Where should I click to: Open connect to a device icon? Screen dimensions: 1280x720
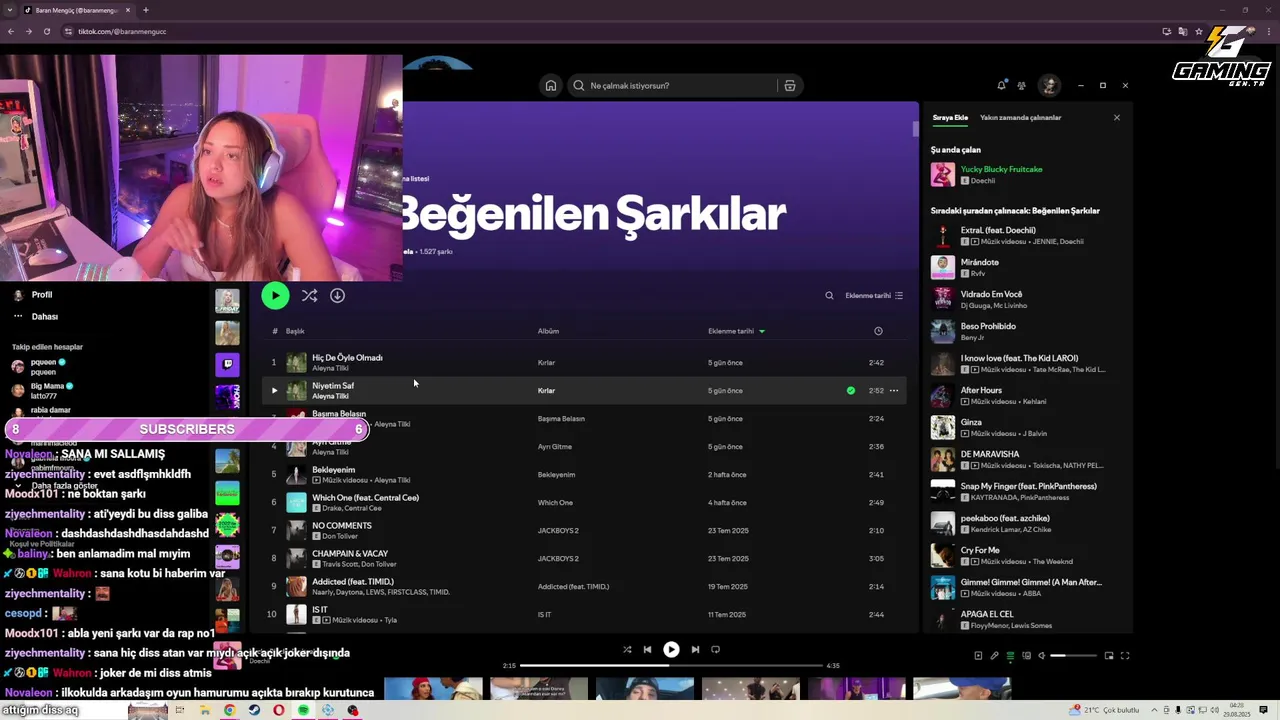tap(1026, 656)
